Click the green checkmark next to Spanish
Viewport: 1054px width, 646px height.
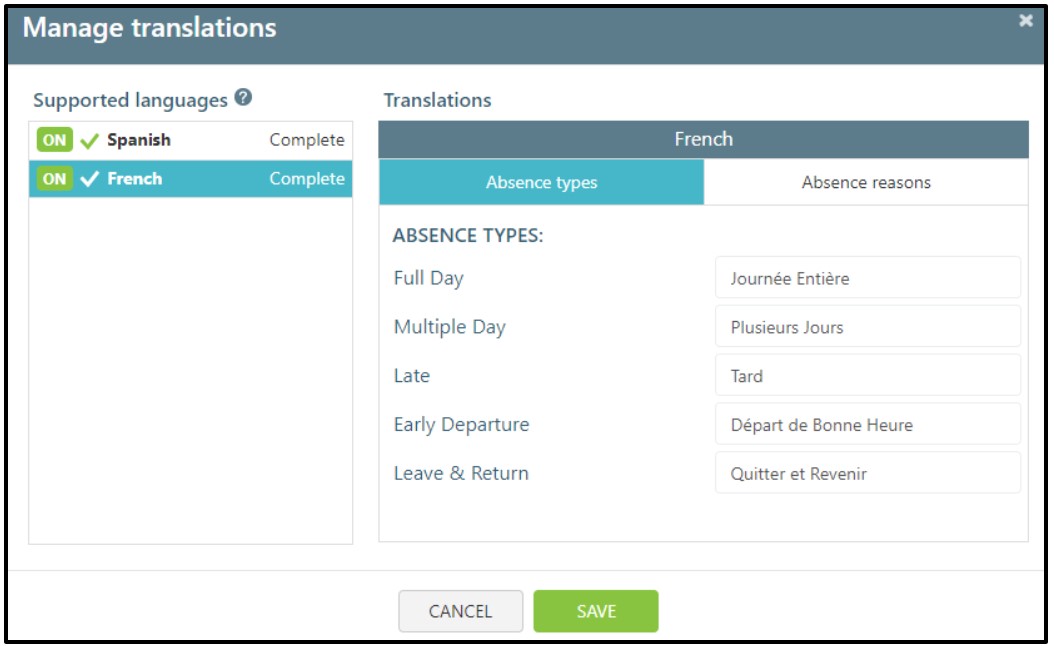click(90, 141)
